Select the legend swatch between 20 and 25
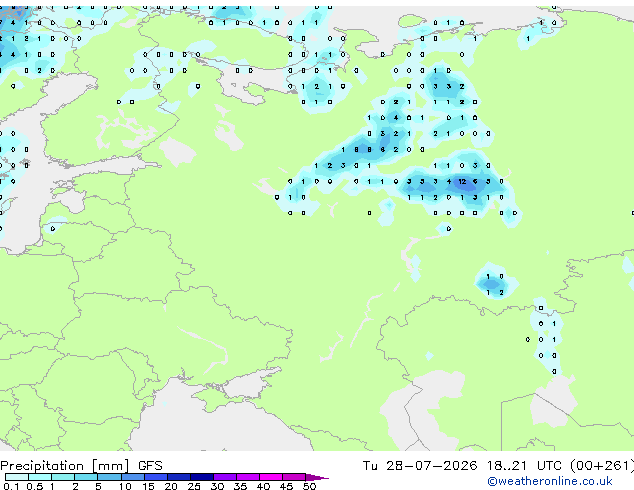The height and width of the screenshot is (490, 634). [178, 477]
